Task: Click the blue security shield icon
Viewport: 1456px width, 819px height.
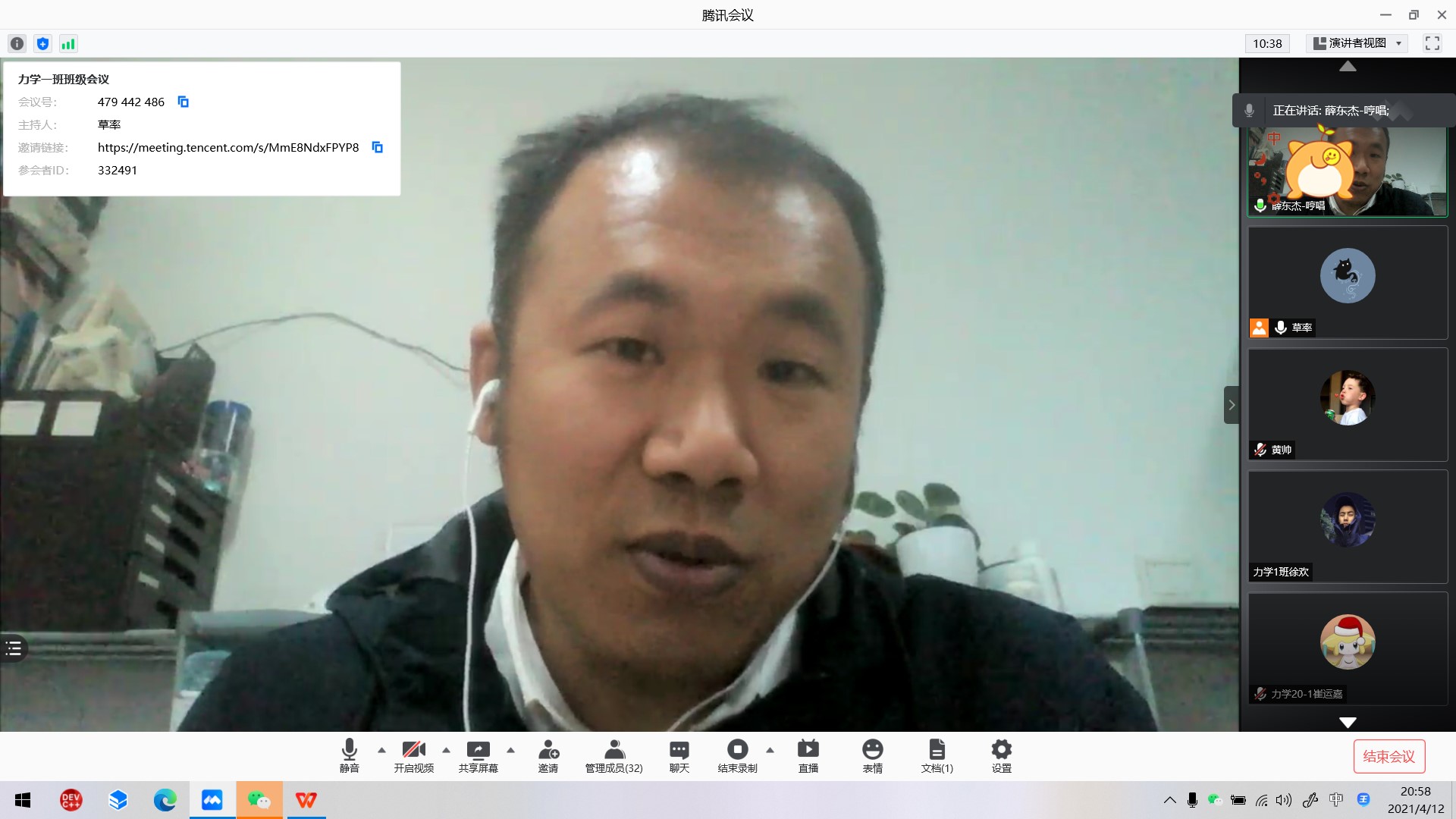Action: click(x=43, y=44)
